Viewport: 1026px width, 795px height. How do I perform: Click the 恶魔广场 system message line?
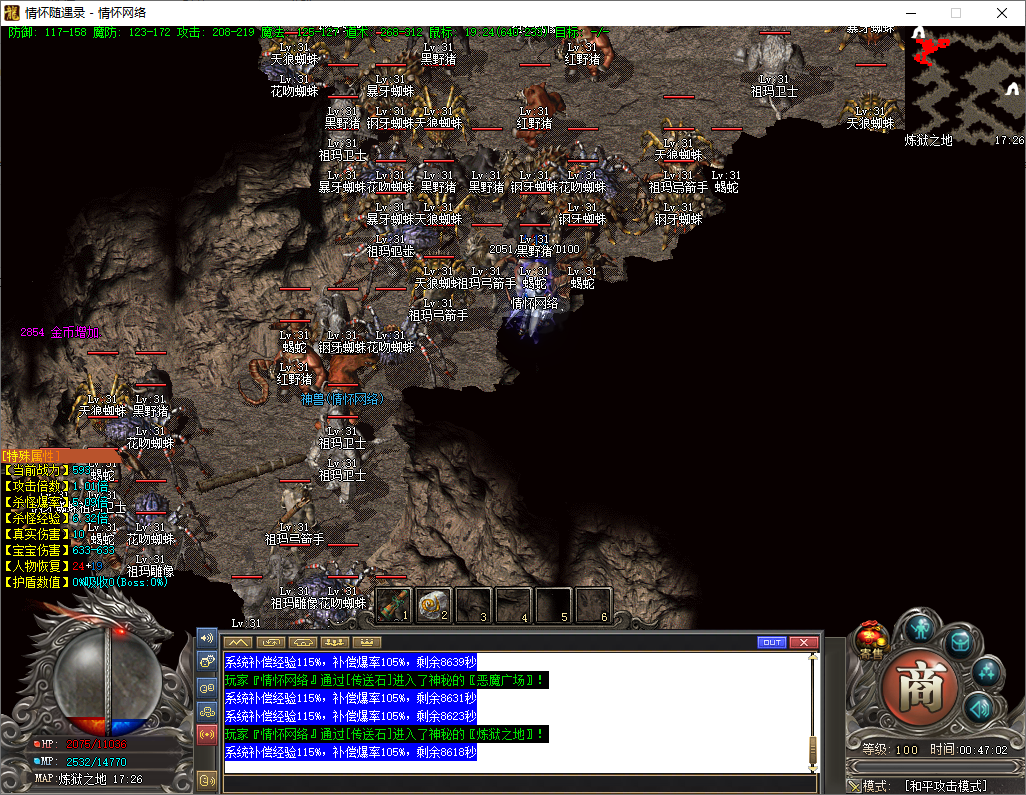tap(386, 680)
